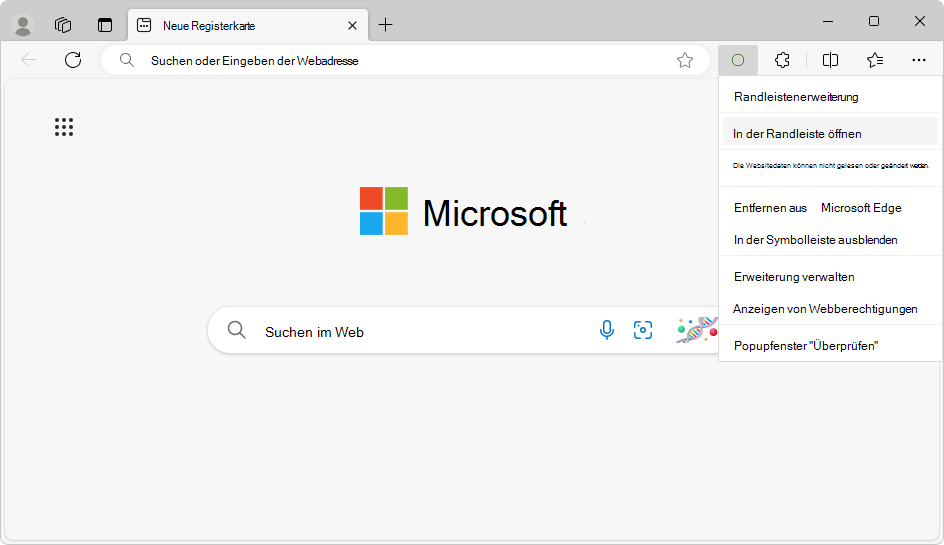Click the back navigation arrow
This screenshot has height=545, width=944.
coord(29,60)
